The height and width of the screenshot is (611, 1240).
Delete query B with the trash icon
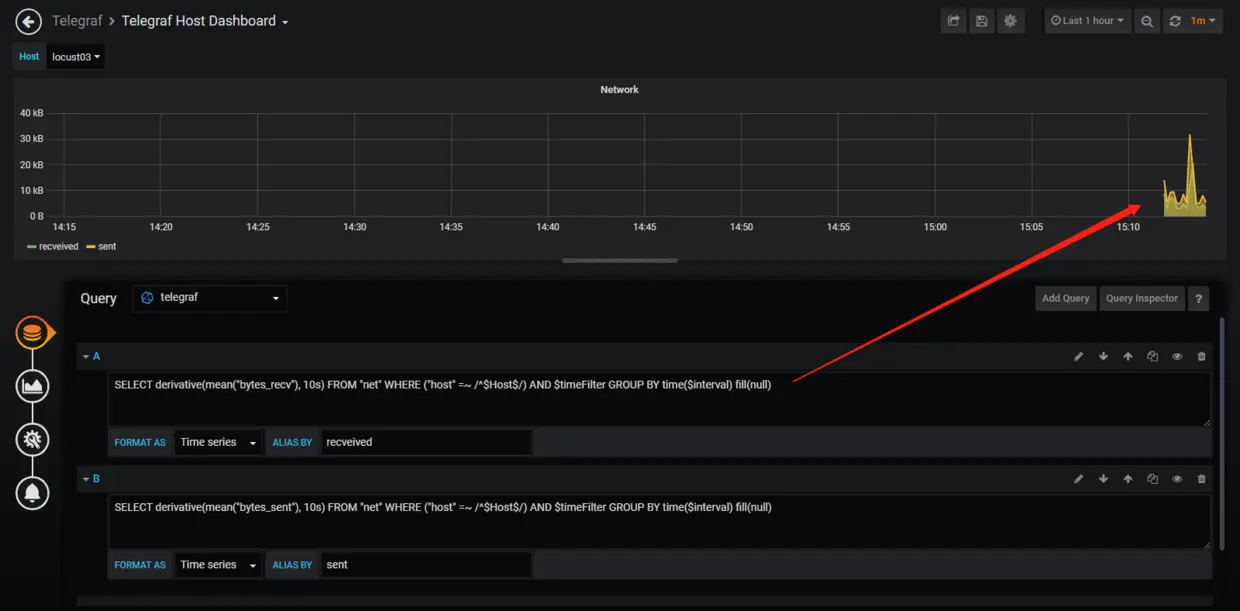[1202, 479]
